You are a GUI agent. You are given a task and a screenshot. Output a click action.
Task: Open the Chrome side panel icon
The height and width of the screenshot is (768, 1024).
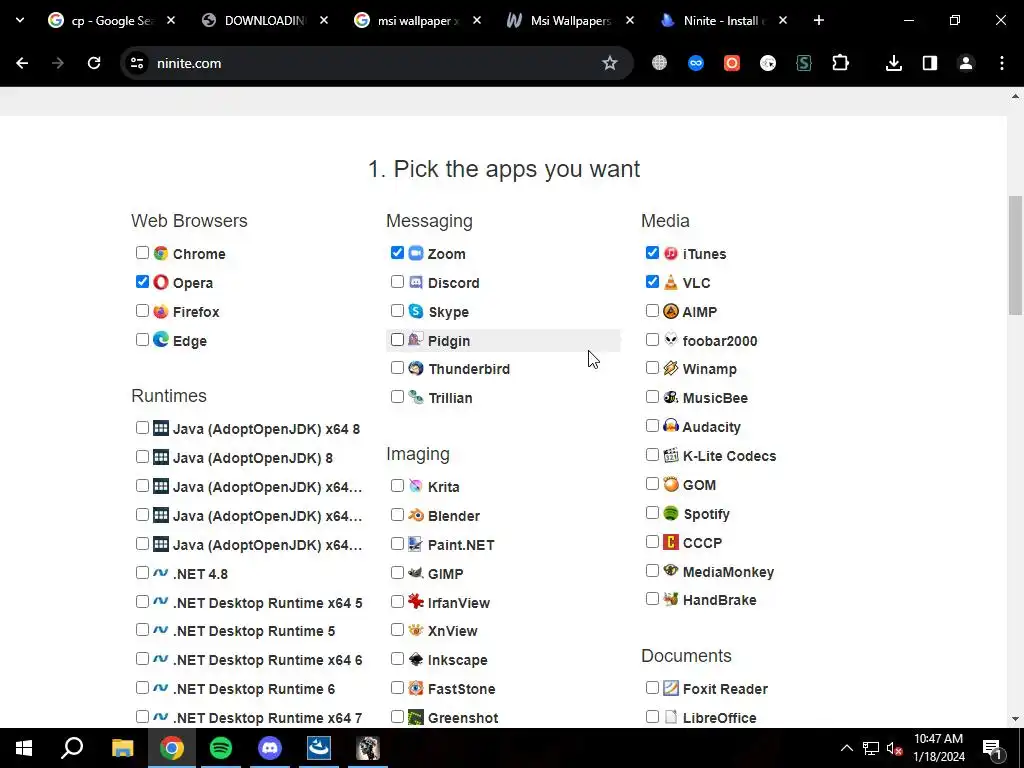[x=929, y=63]
